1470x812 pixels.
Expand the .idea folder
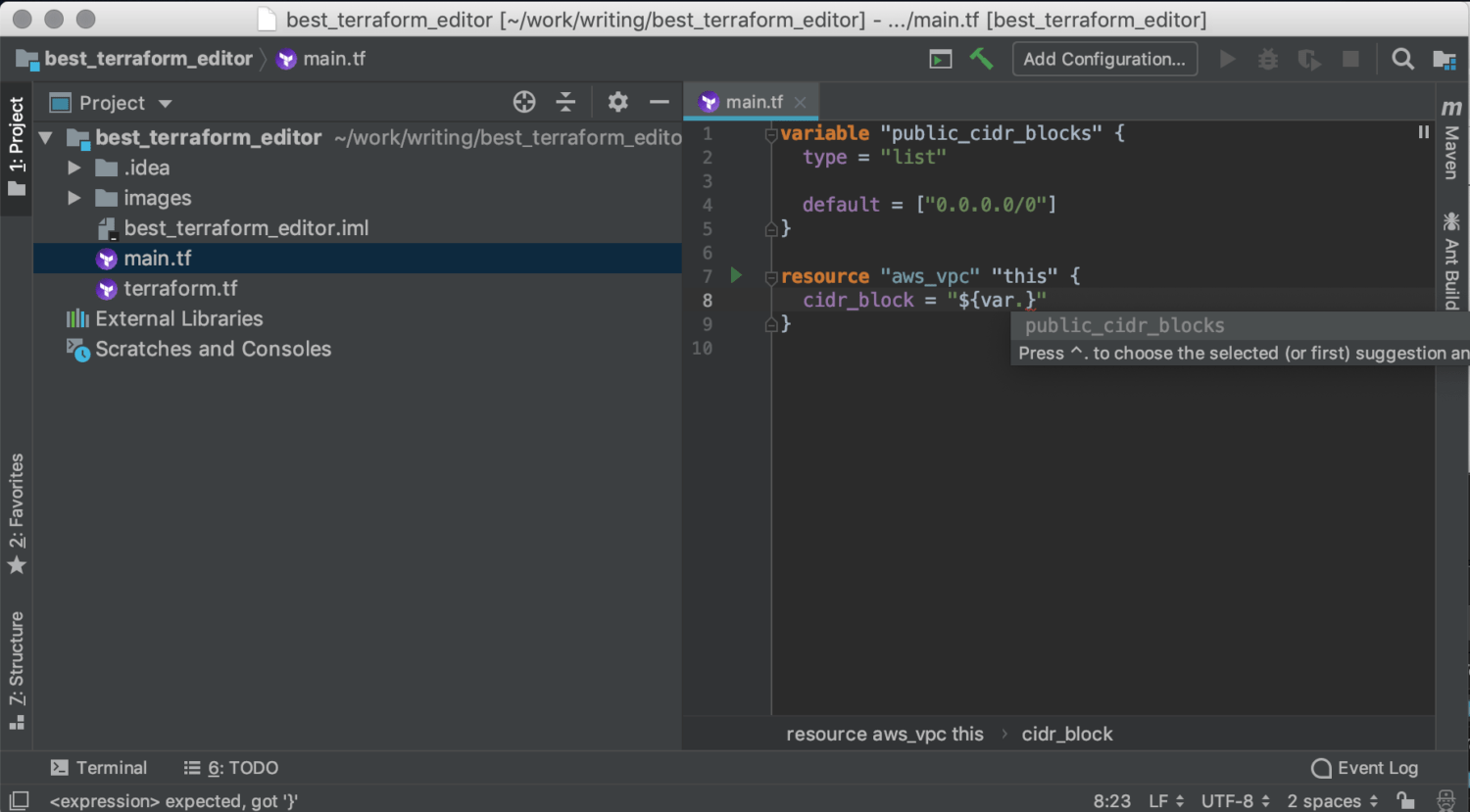coord(74,168)
